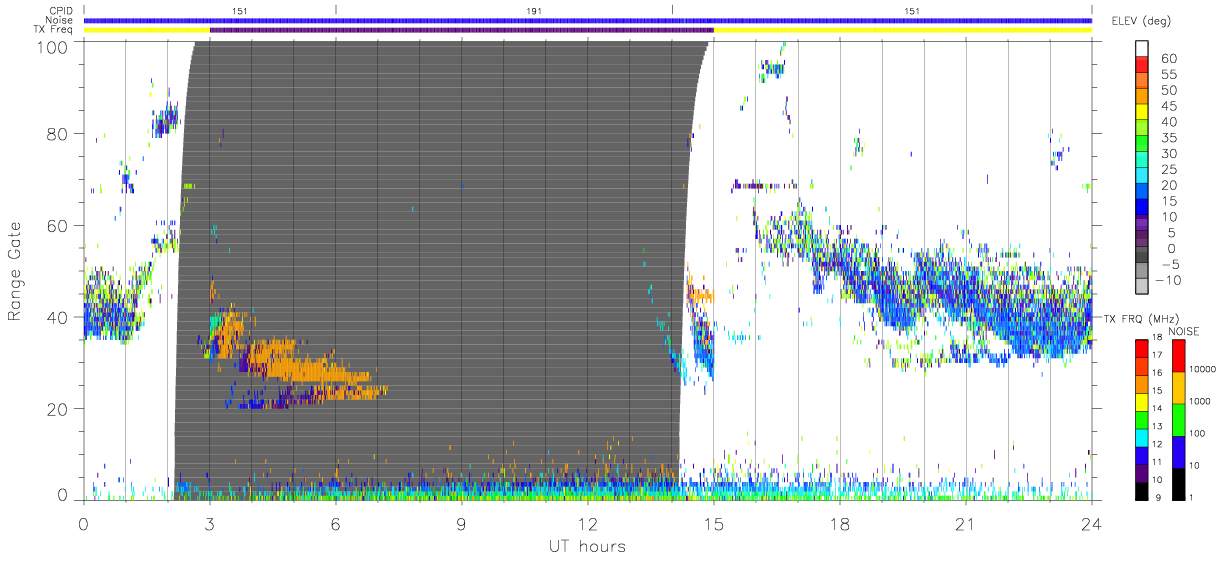
Task: Click the CPID row label
Action: (63, 11)
